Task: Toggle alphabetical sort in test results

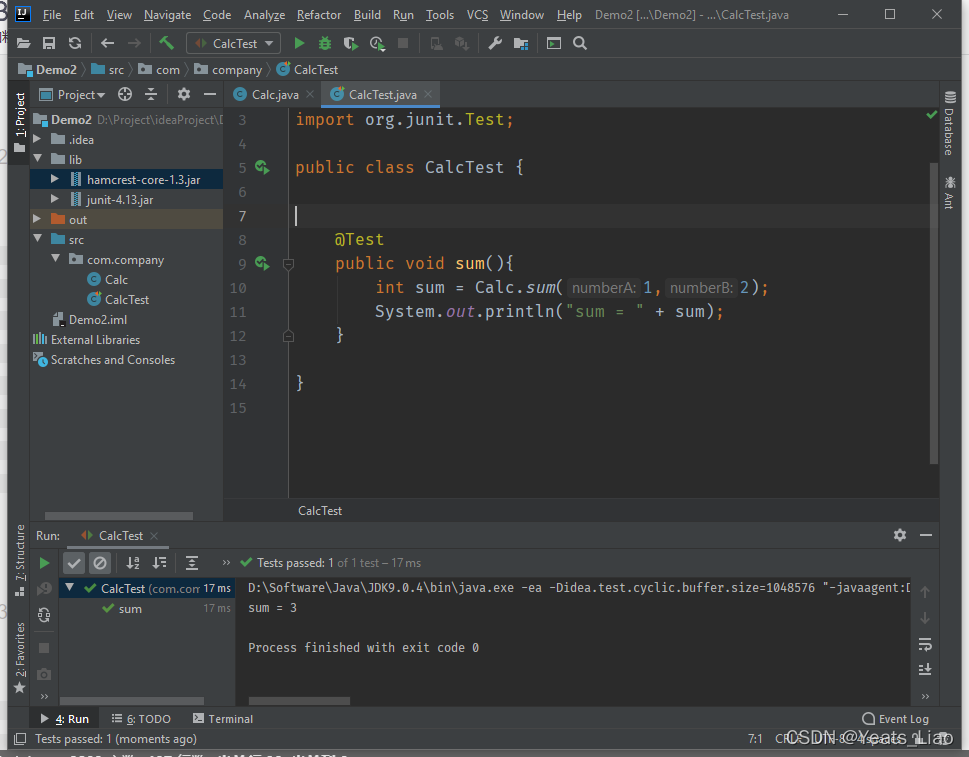Action: click(x=133, y=563)
